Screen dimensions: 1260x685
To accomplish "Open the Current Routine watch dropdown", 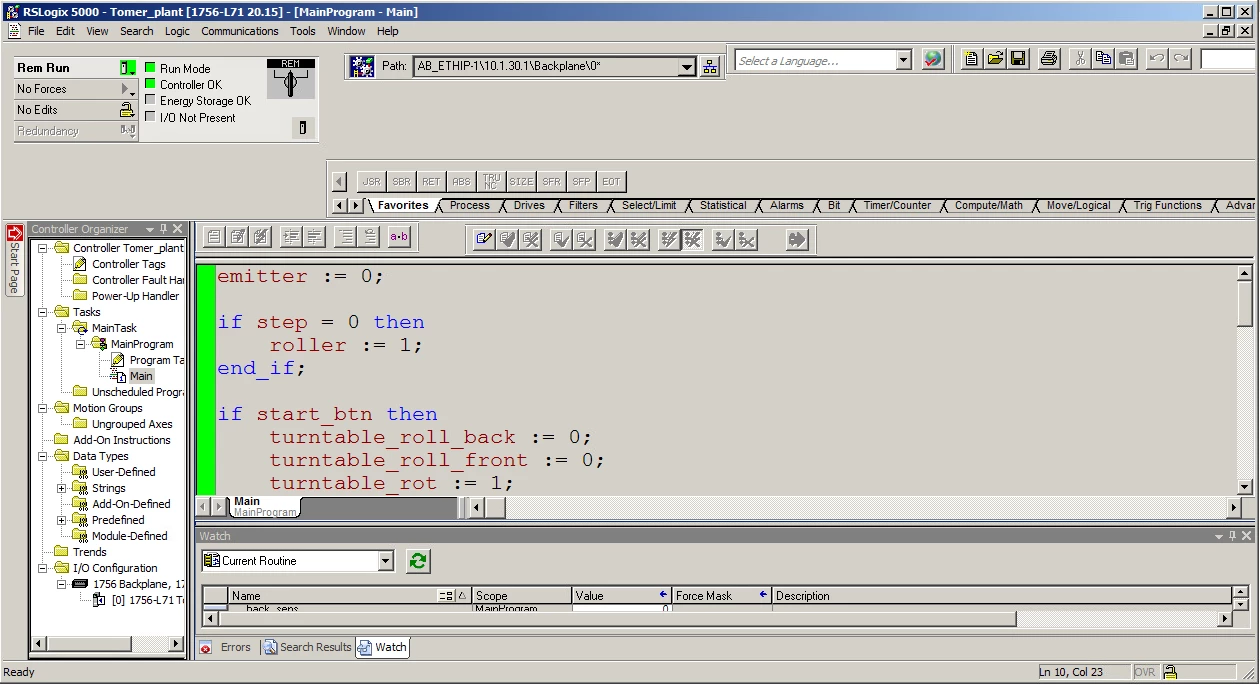I will point(386,561).
